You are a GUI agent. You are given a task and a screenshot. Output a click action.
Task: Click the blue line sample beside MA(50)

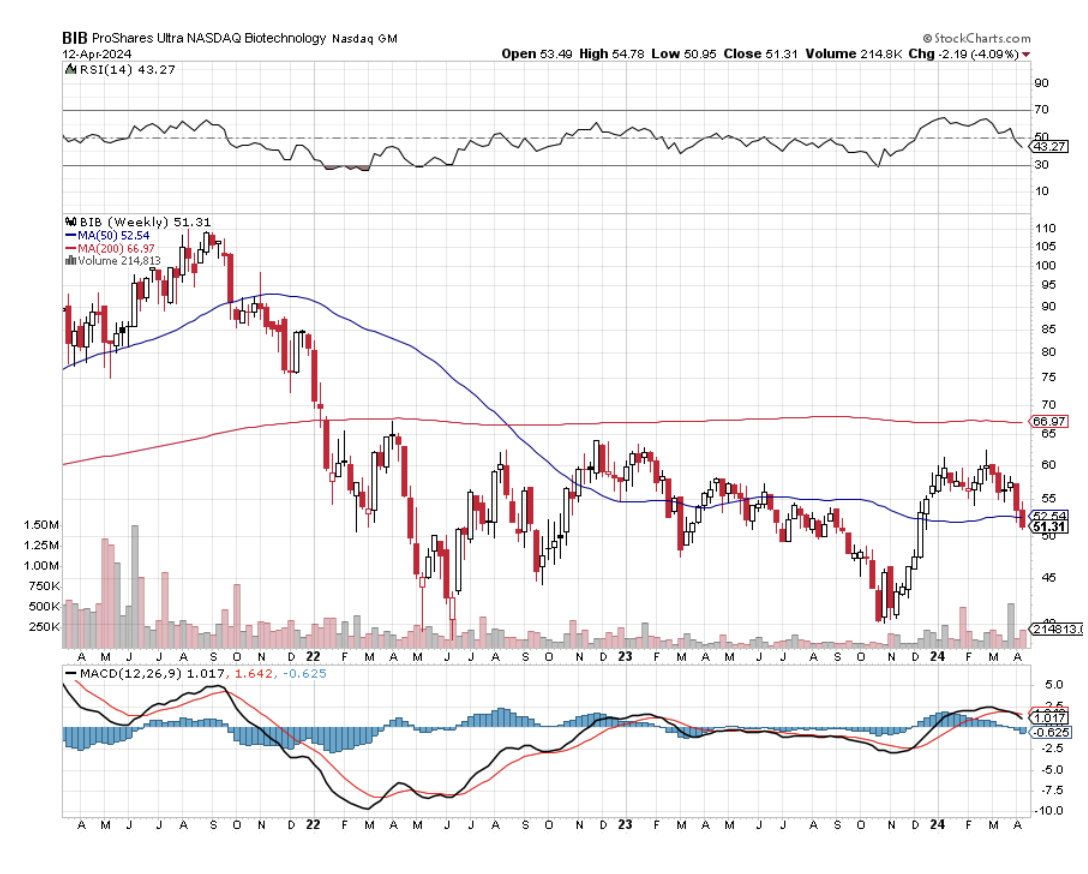[70, 236]
